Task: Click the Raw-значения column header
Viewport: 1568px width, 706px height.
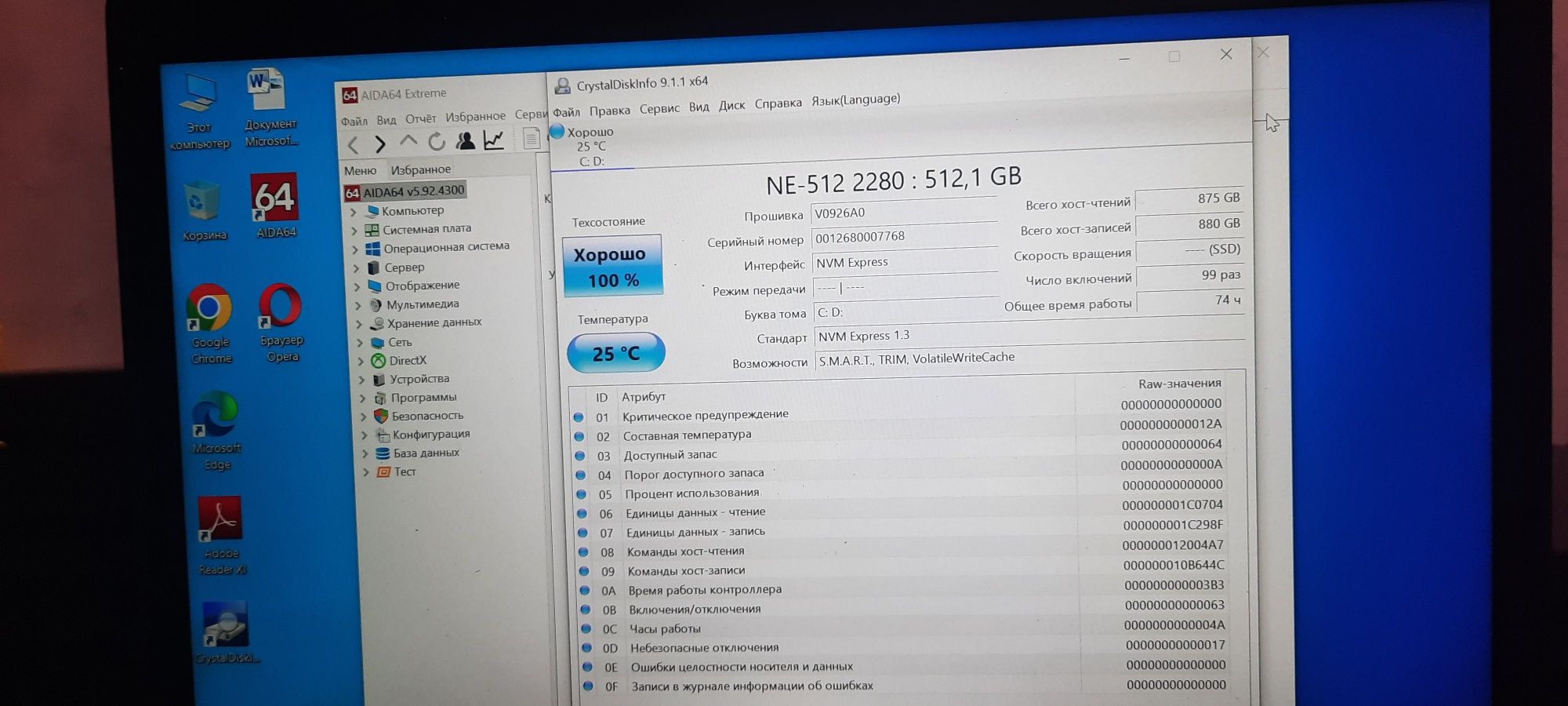Action: (1179, 384)
